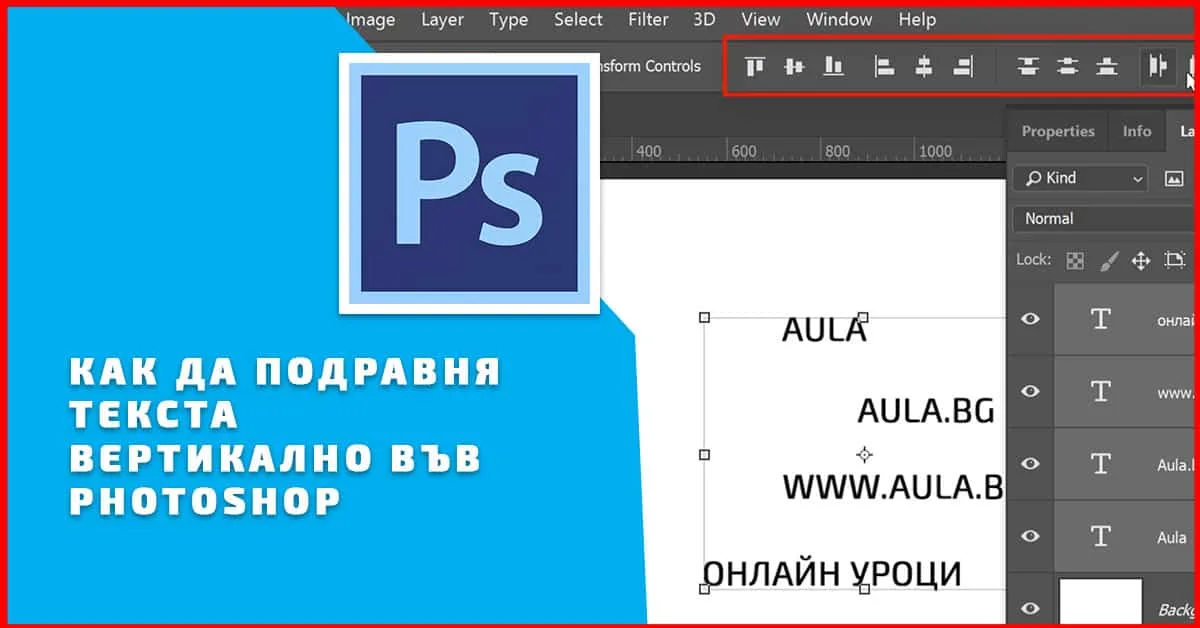The image size is (1200, 628).
Task: Click the highlighted Distribute left edges icon
Action: (x=1158, y=66)
